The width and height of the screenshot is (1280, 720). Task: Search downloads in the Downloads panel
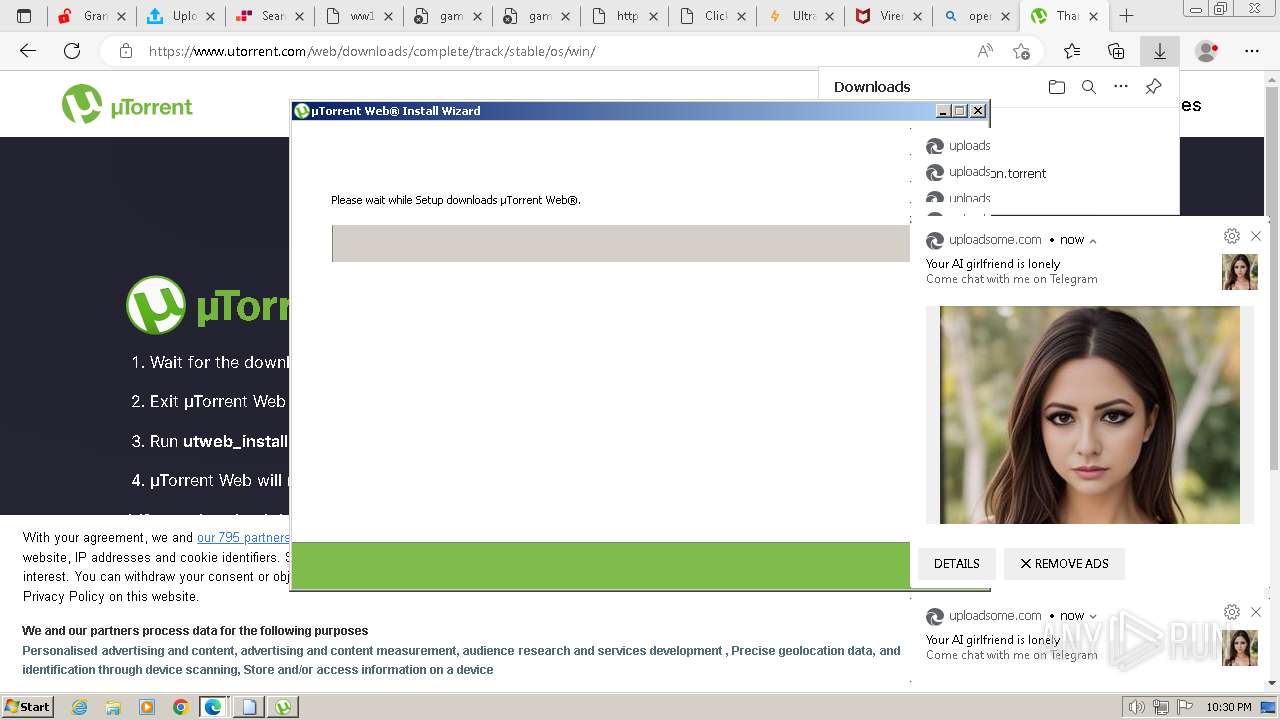coord(1089,87)
